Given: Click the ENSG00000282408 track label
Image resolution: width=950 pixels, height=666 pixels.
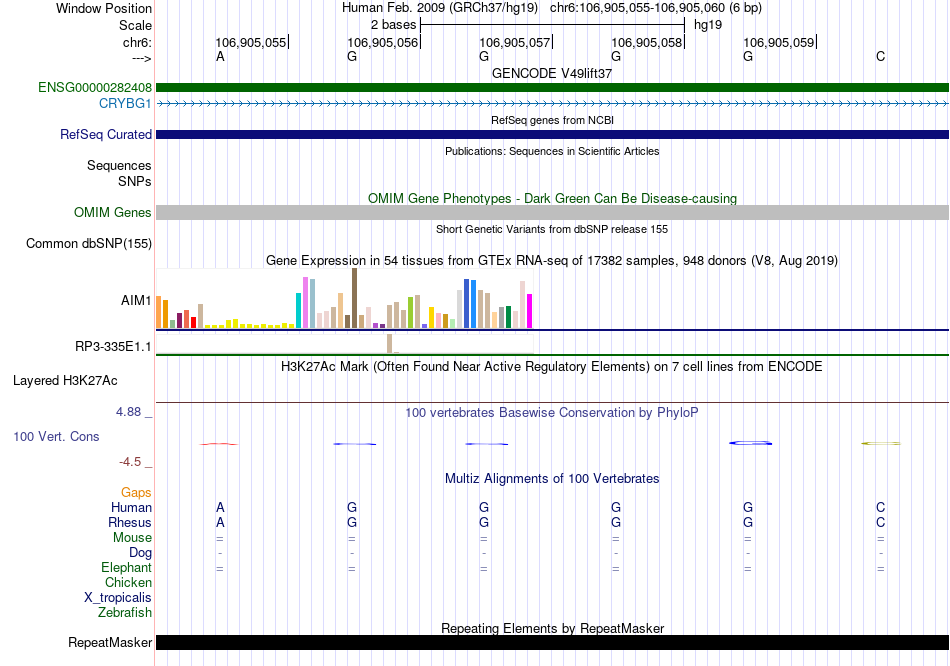Looking at the screenshot, I should point(95,88).
